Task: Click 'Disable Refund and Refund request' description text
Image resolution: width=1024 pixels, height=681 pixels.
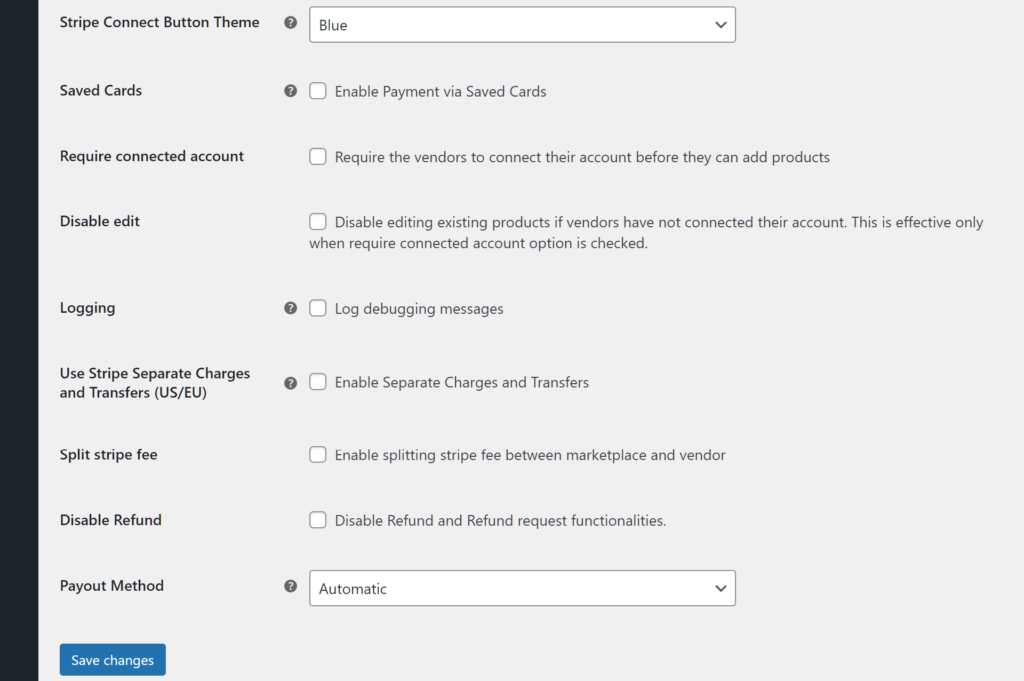Action: tap(500, 521)
